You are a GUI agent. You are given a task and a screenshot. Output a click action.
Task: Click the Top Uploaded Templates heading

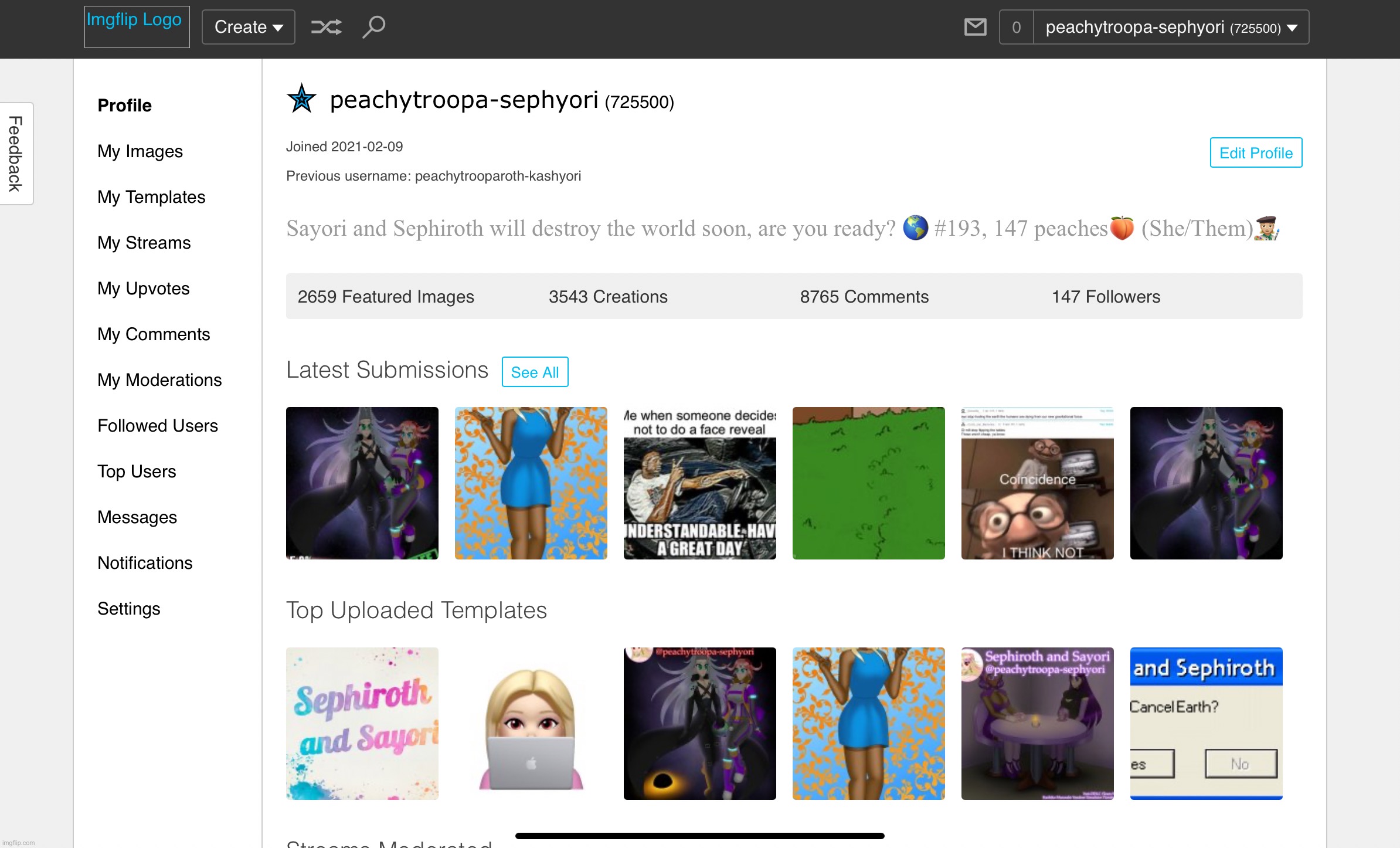[416, 610]
